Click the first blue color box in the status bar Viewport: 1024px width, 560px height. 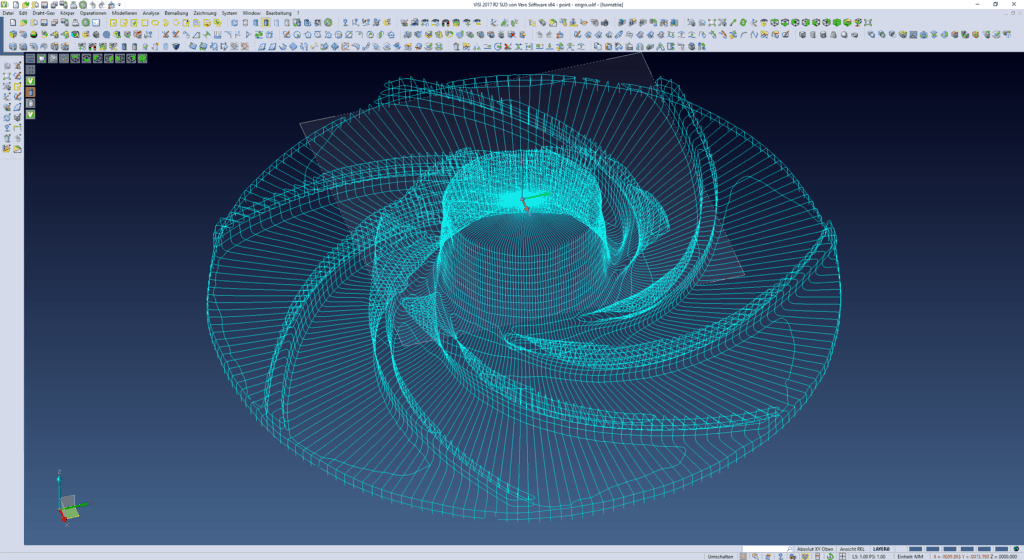coord(914,549)
